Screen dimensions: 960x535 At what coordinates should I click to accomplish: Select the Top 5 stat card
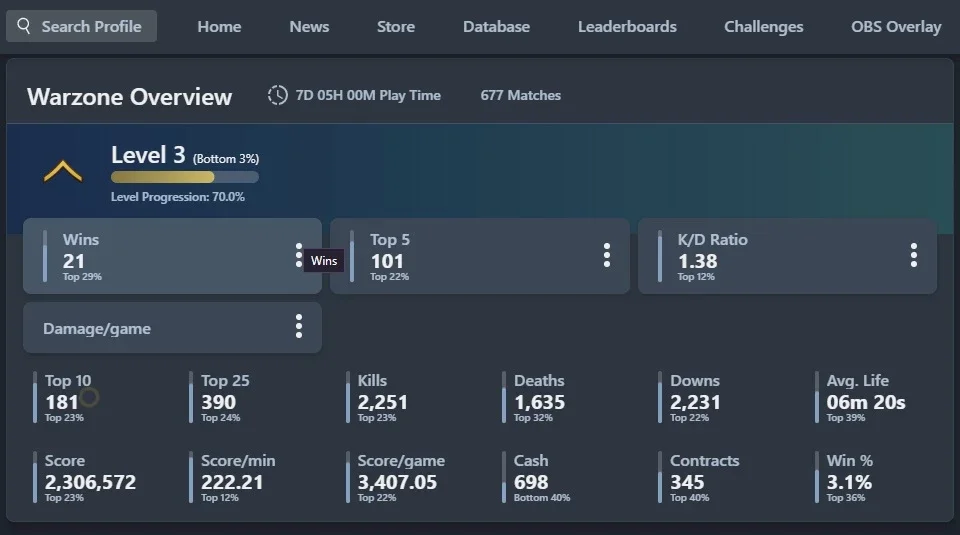[480, 256]
